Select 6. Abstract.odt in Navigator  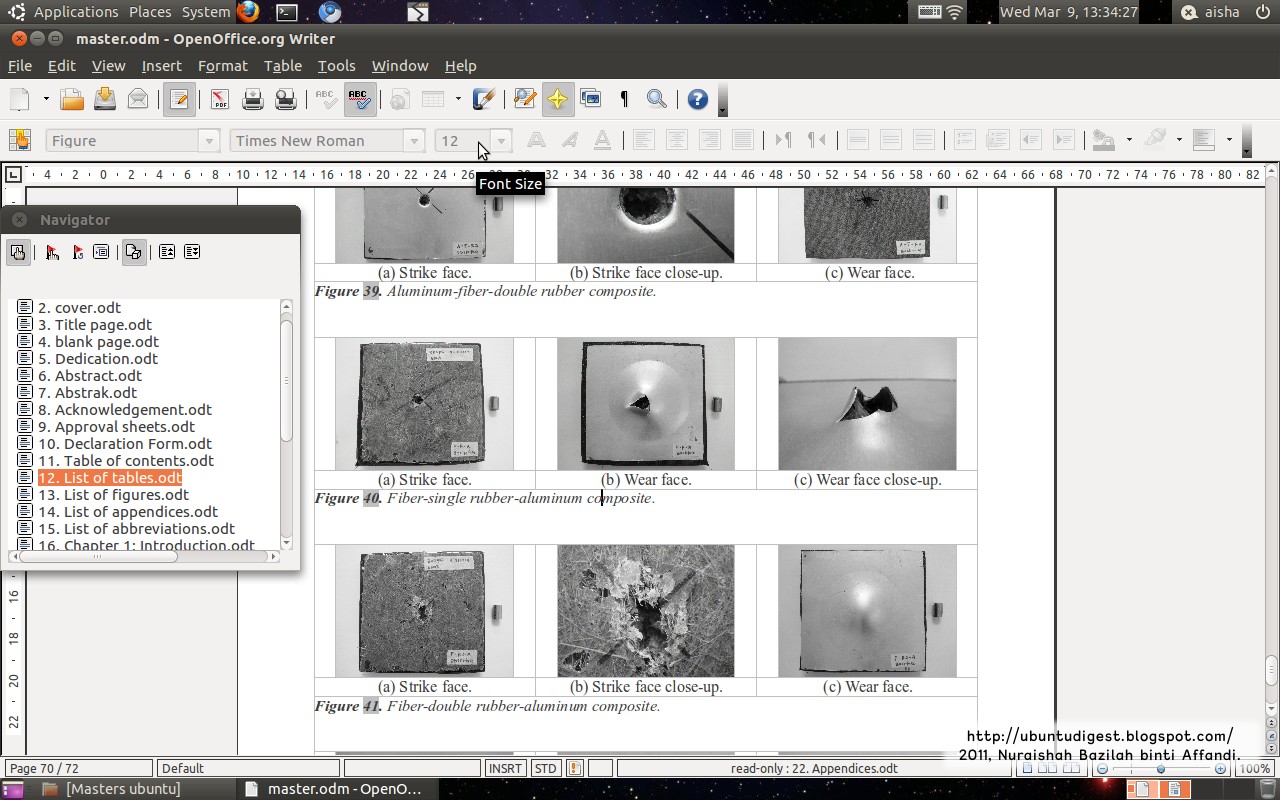click(x=90, y=376)
